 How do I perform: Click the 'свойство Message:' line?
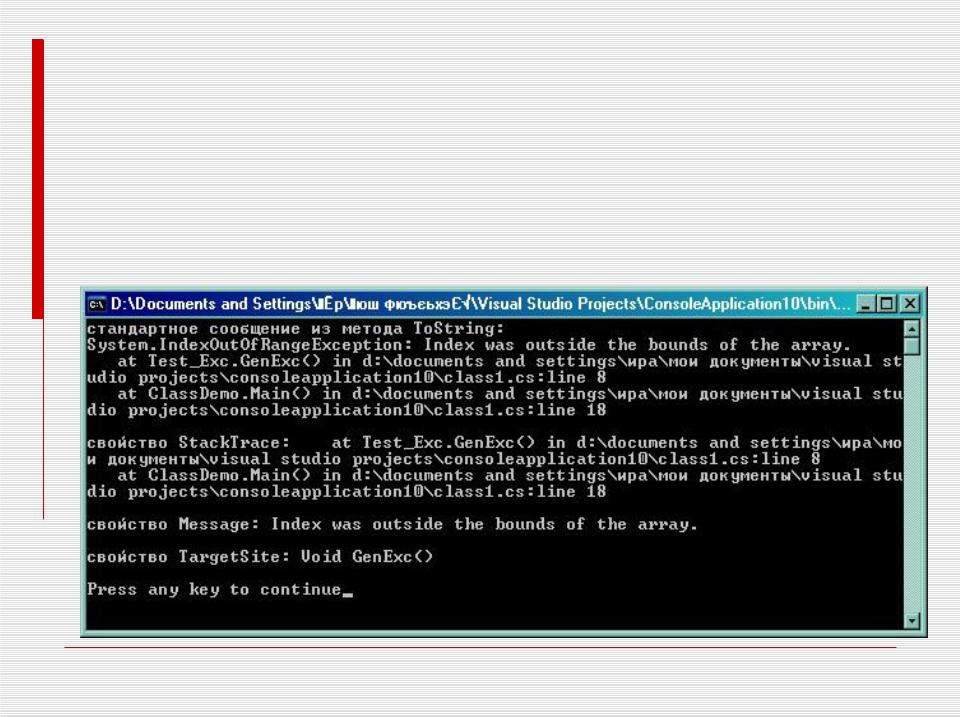tap(392, 524)
